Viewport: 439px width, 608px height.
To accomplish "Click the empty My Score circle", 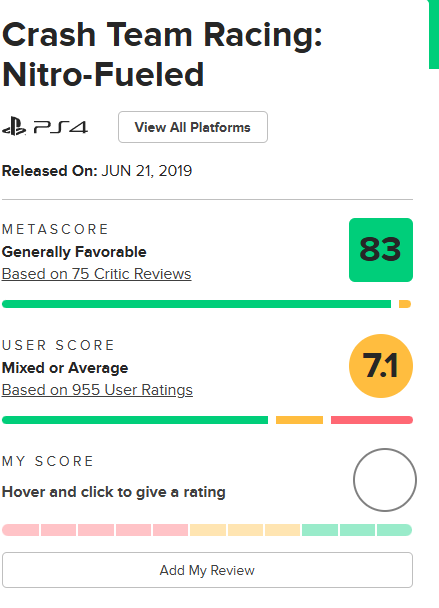I will point(385,480).
